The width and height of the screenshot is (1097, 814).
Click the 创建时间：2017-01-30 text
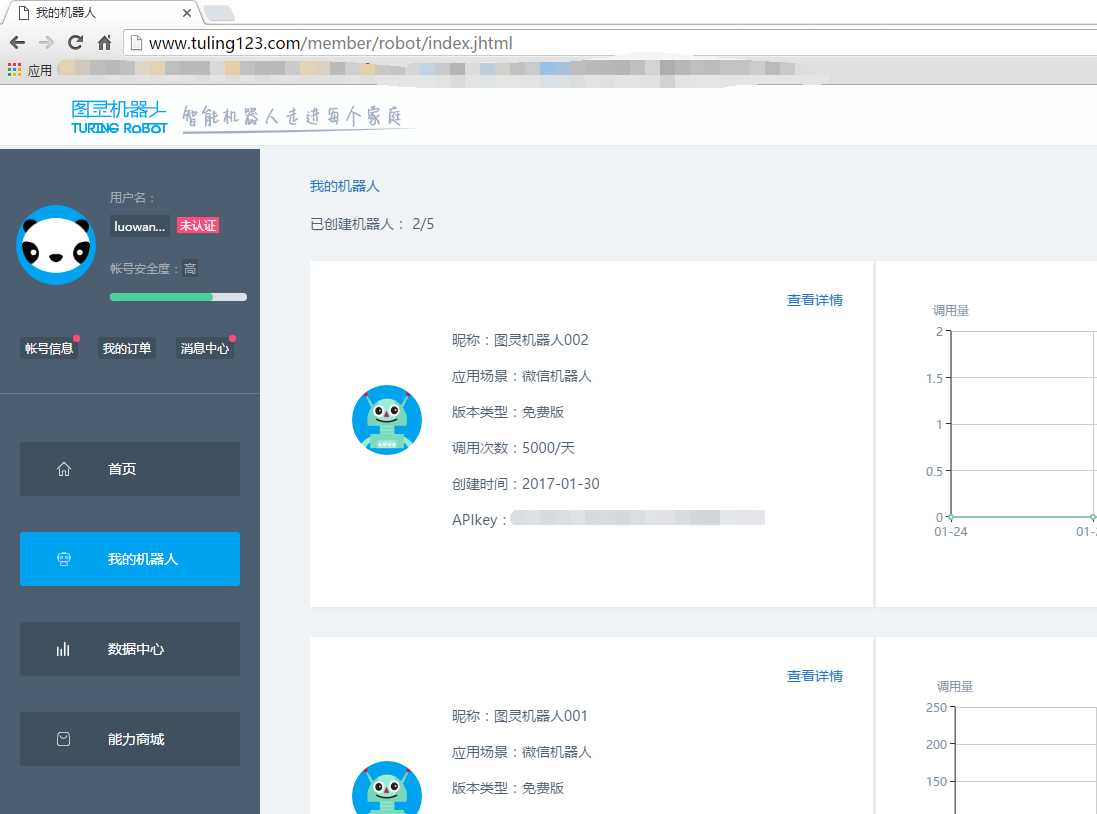tap(525, 484)
